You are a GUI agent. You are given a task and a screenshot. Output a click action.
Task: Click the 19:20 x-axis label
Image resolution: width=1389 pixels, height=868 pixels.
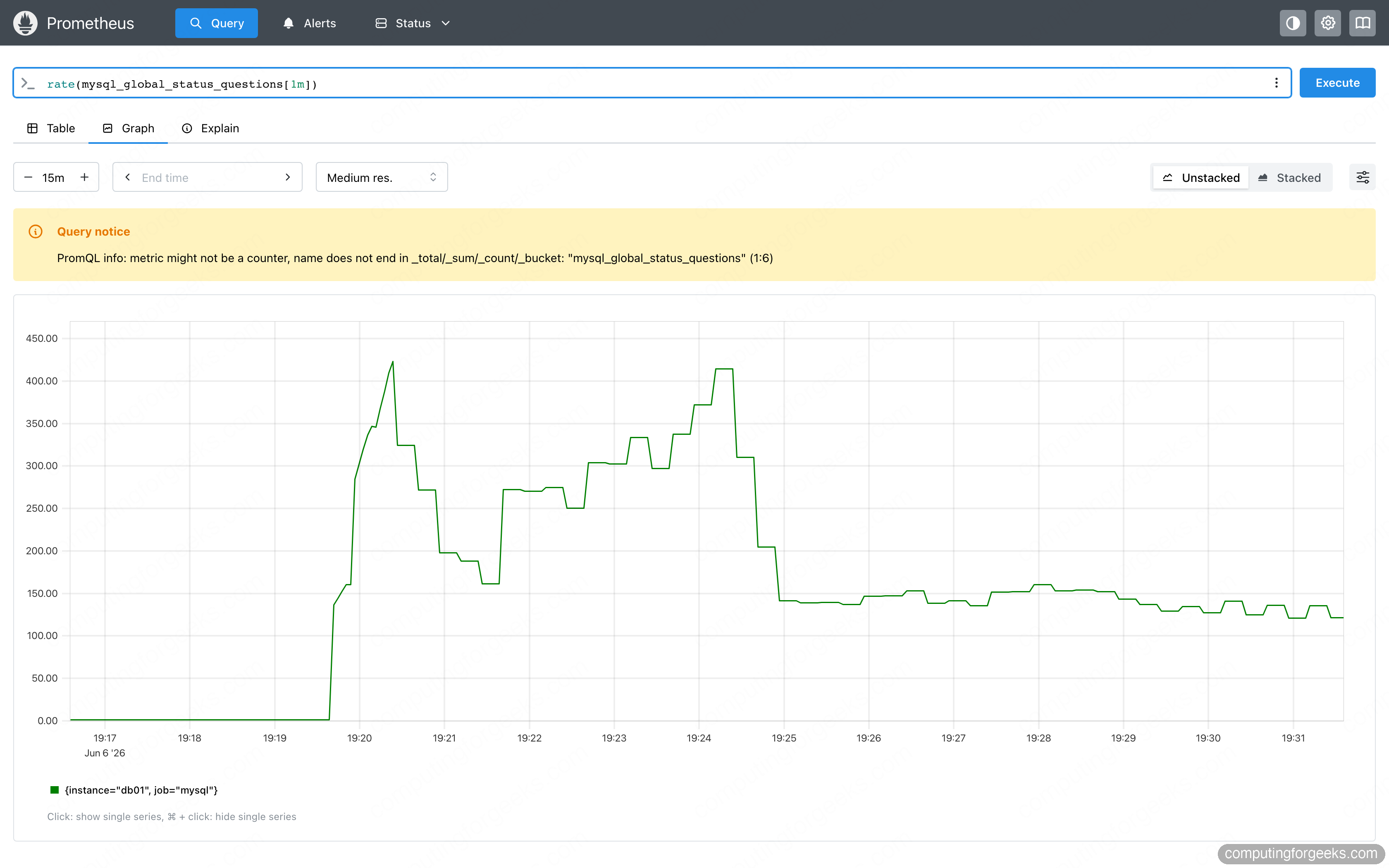[359, 738]
